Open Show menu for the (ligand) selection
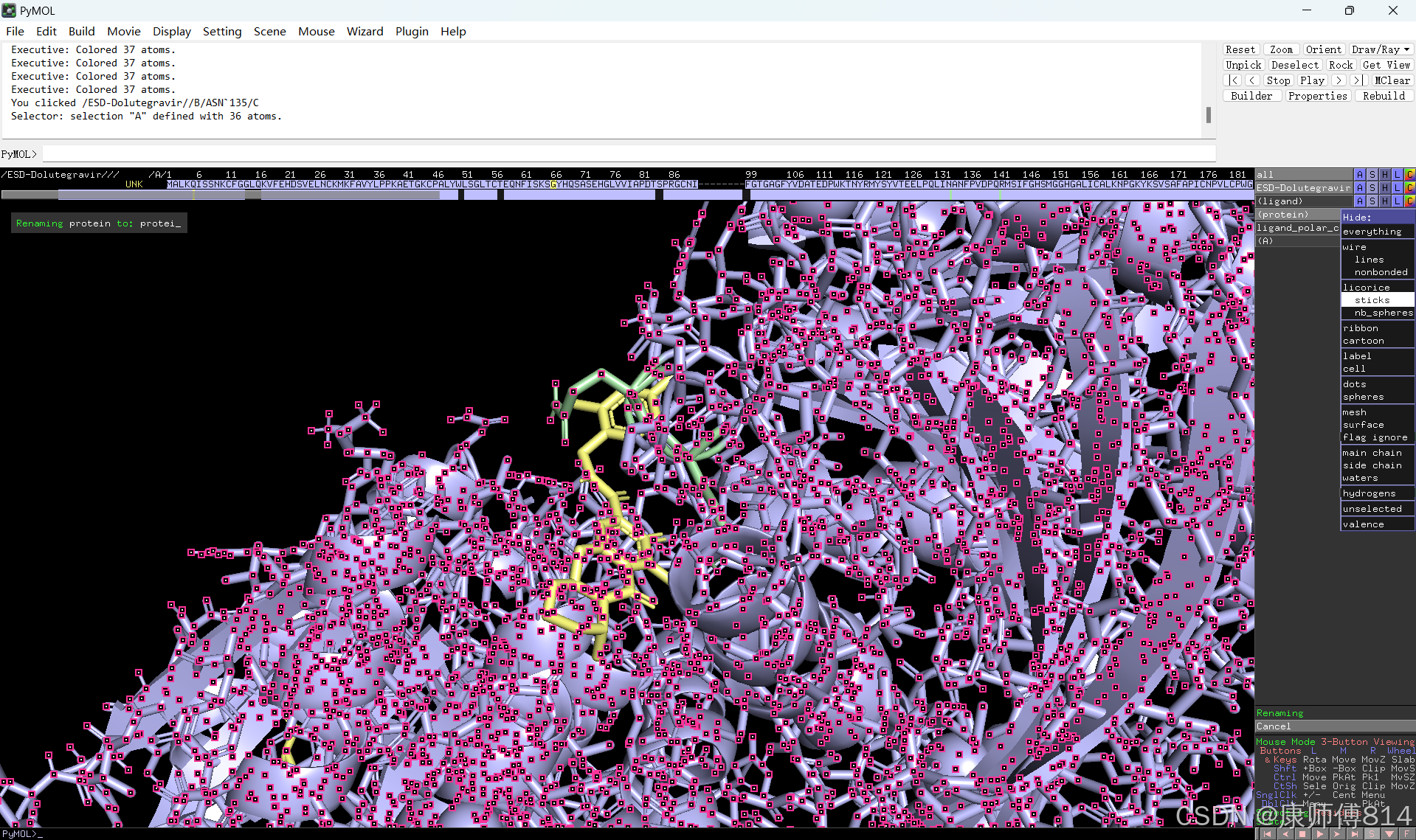 pos(1372,201)
